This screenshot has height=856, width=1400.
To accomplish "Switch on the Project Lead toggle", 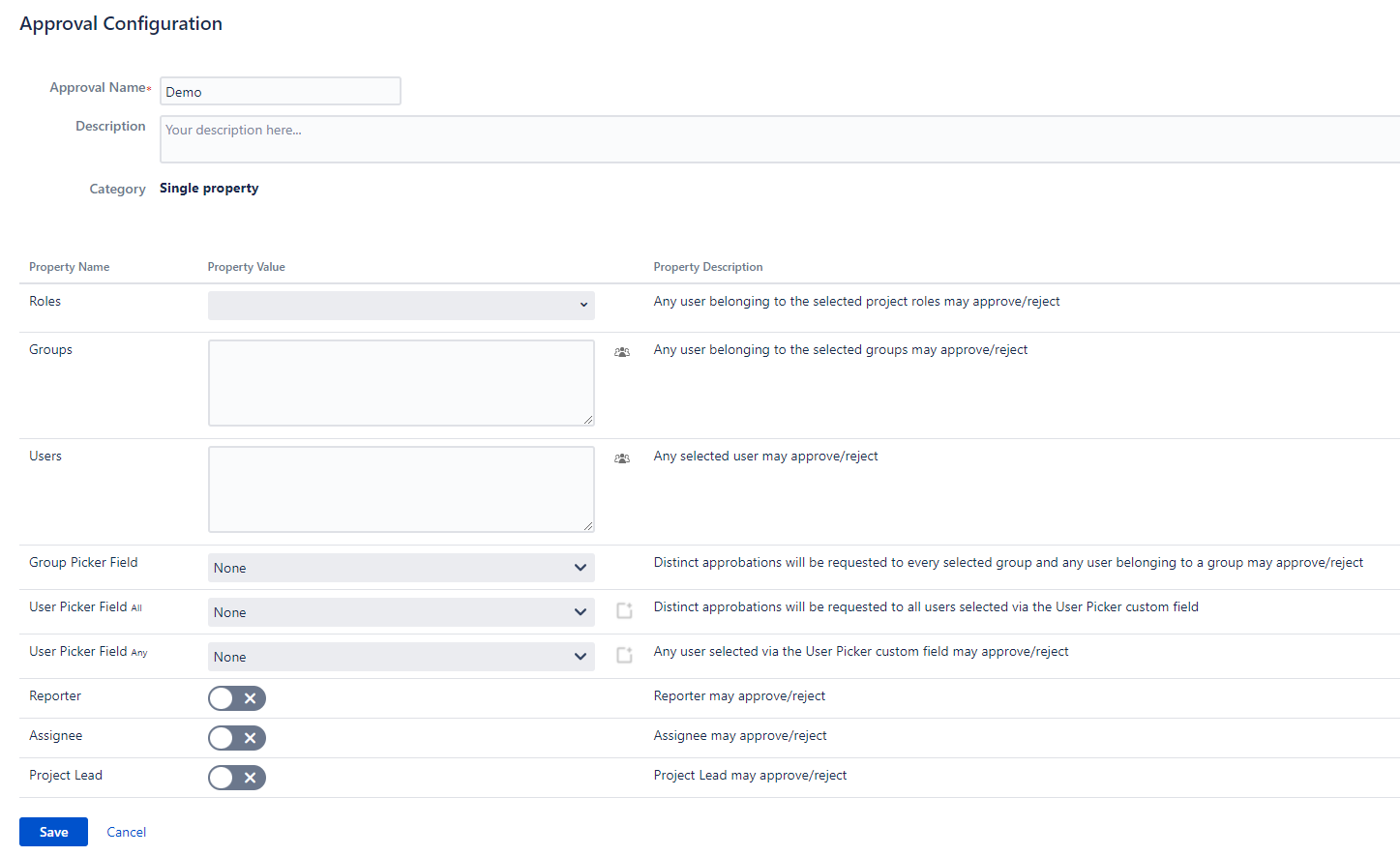I will coord(236,778).
